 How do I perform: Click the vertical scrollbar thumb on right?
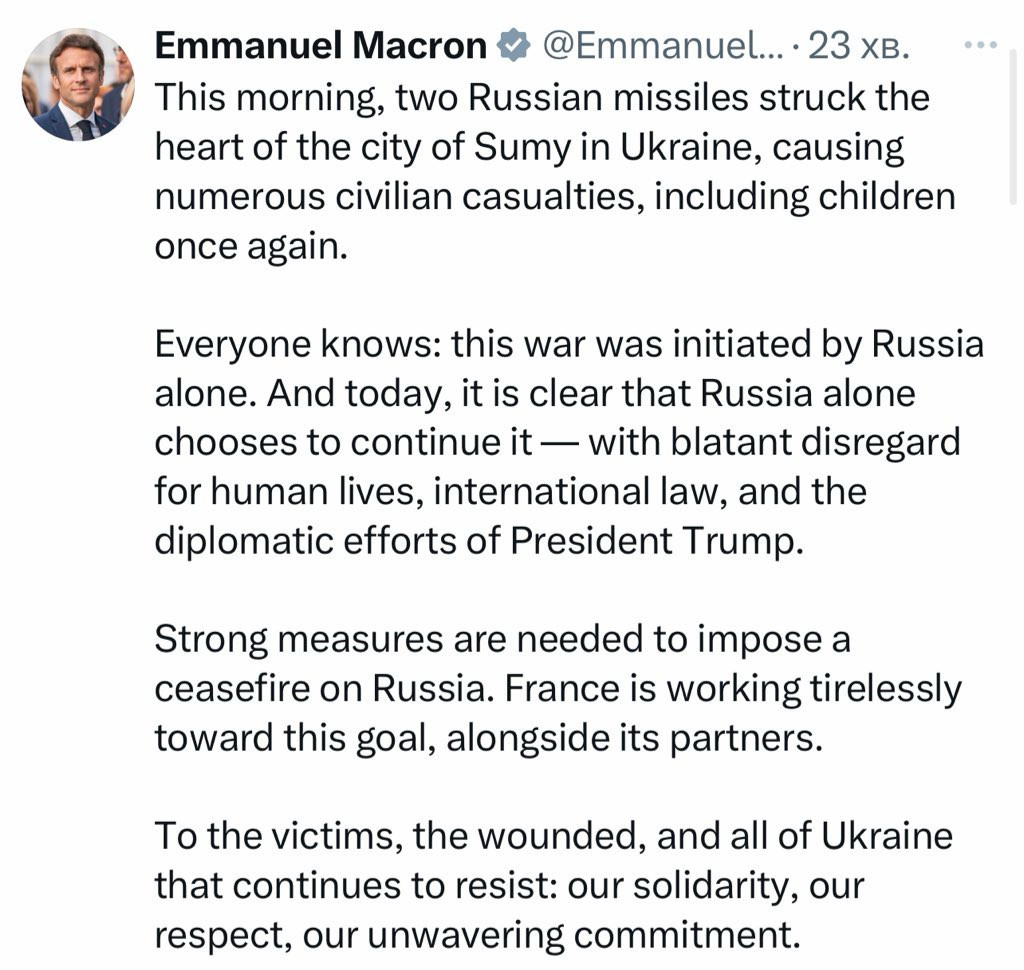1012,127
